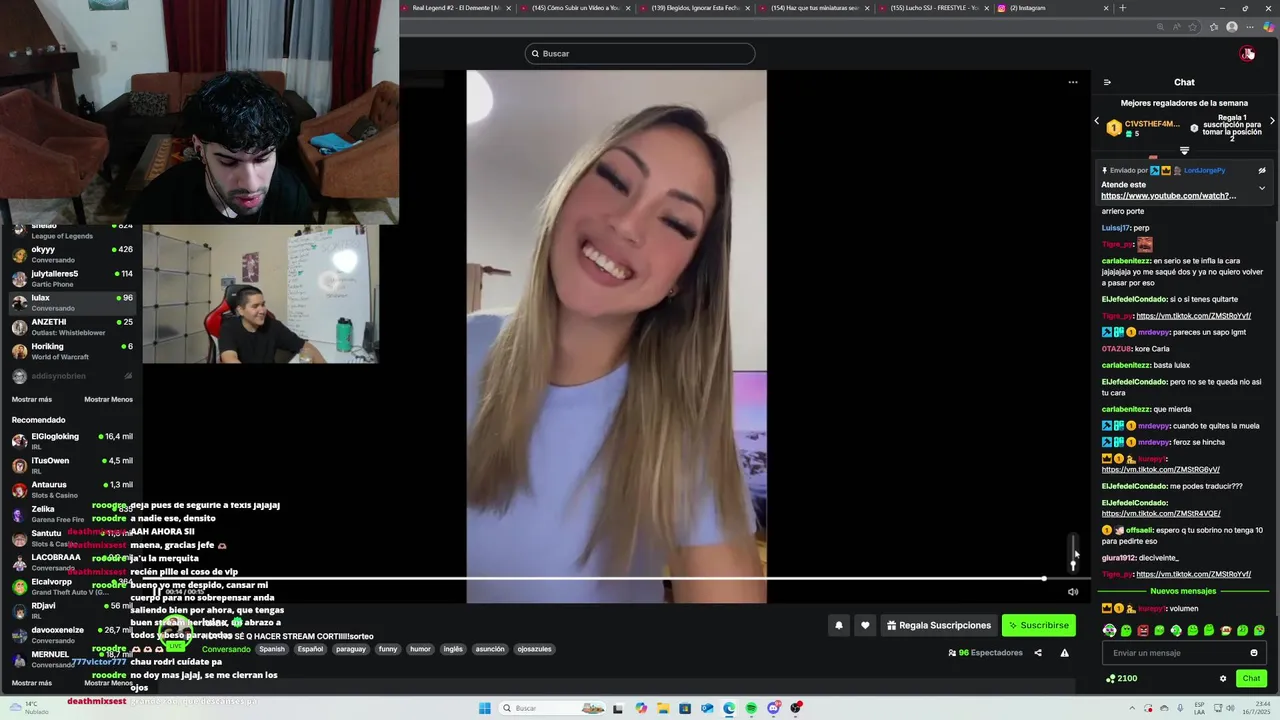Hide the pinned message with the crossed-eye icon
The width and height of the screenshot is (1280, 720).
(1262, 171)
